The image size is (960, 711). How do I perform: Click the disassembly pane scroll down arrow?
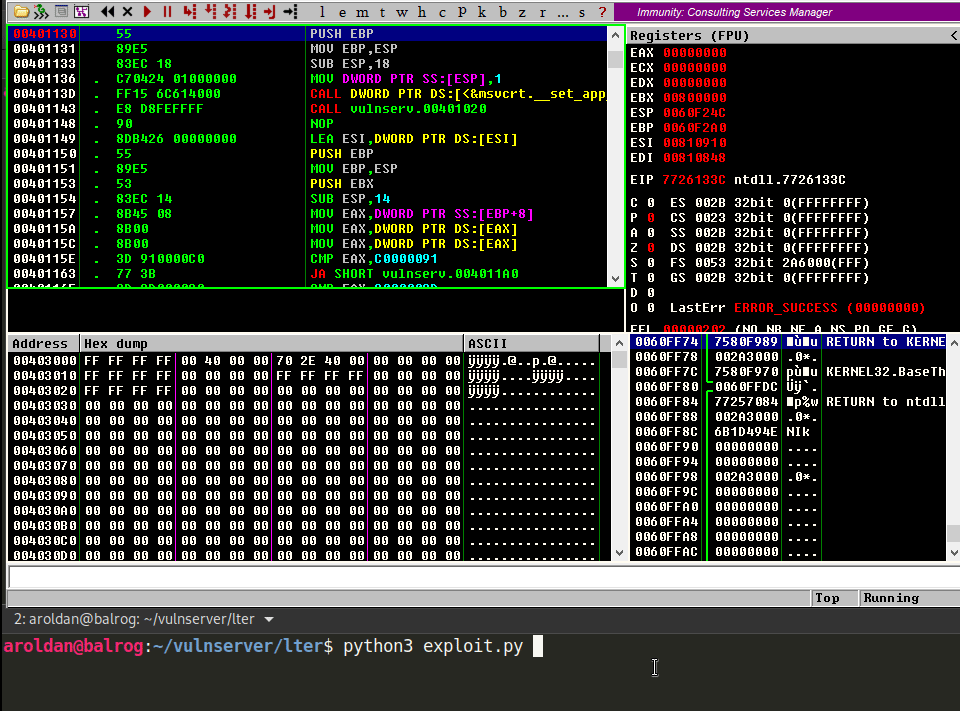coord(615,279)
